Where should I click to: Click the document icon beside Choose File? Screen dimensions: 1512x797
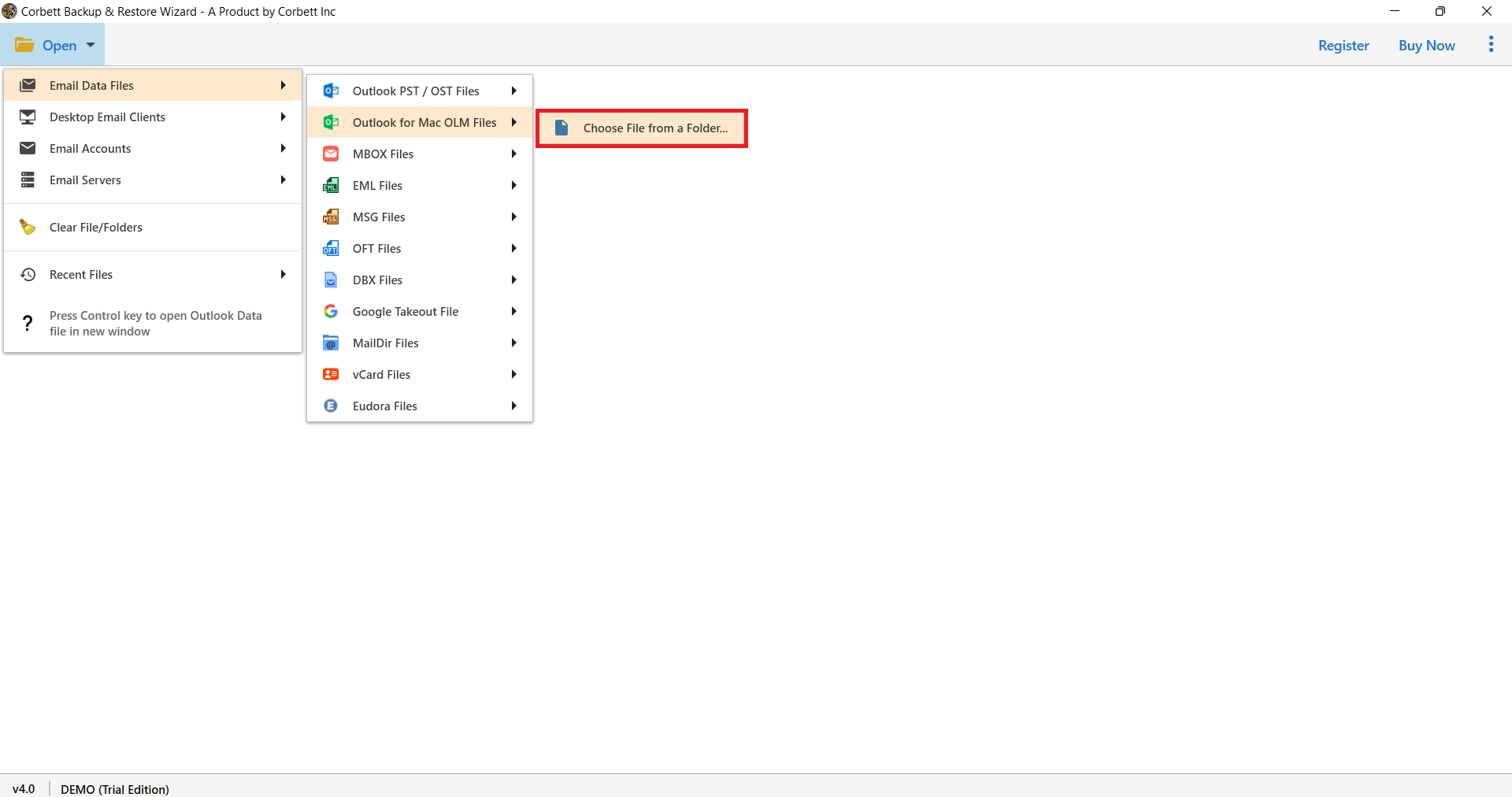point(561,128)
